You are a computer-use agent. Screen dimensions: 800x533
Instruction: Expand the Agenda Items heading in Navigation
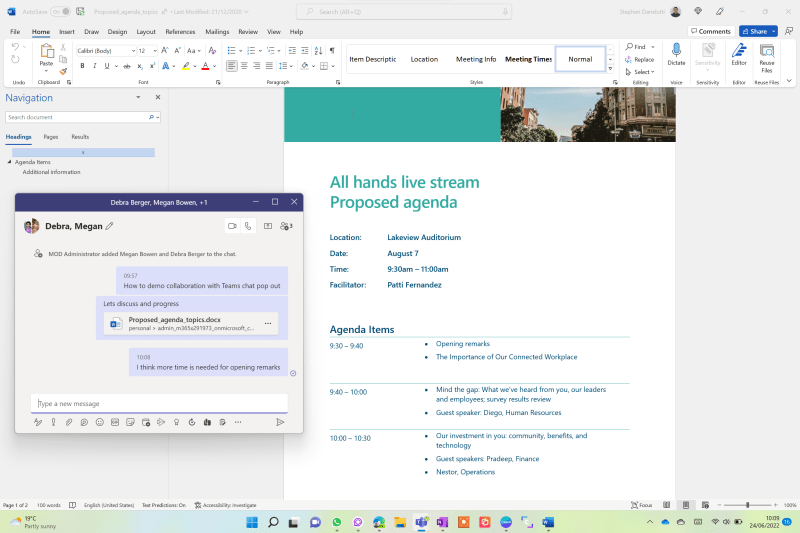(10, 162)
